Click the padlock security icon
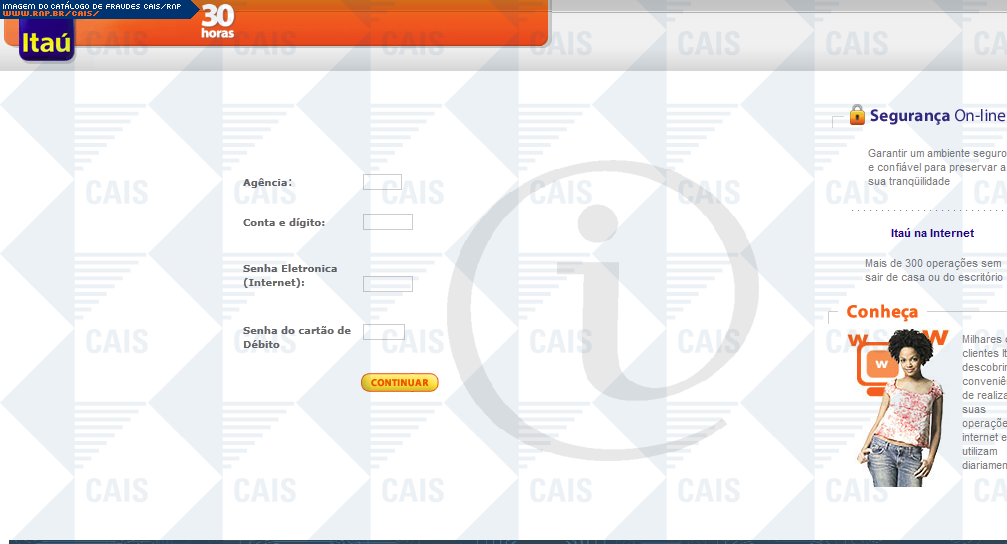 [x=857, y=115]
